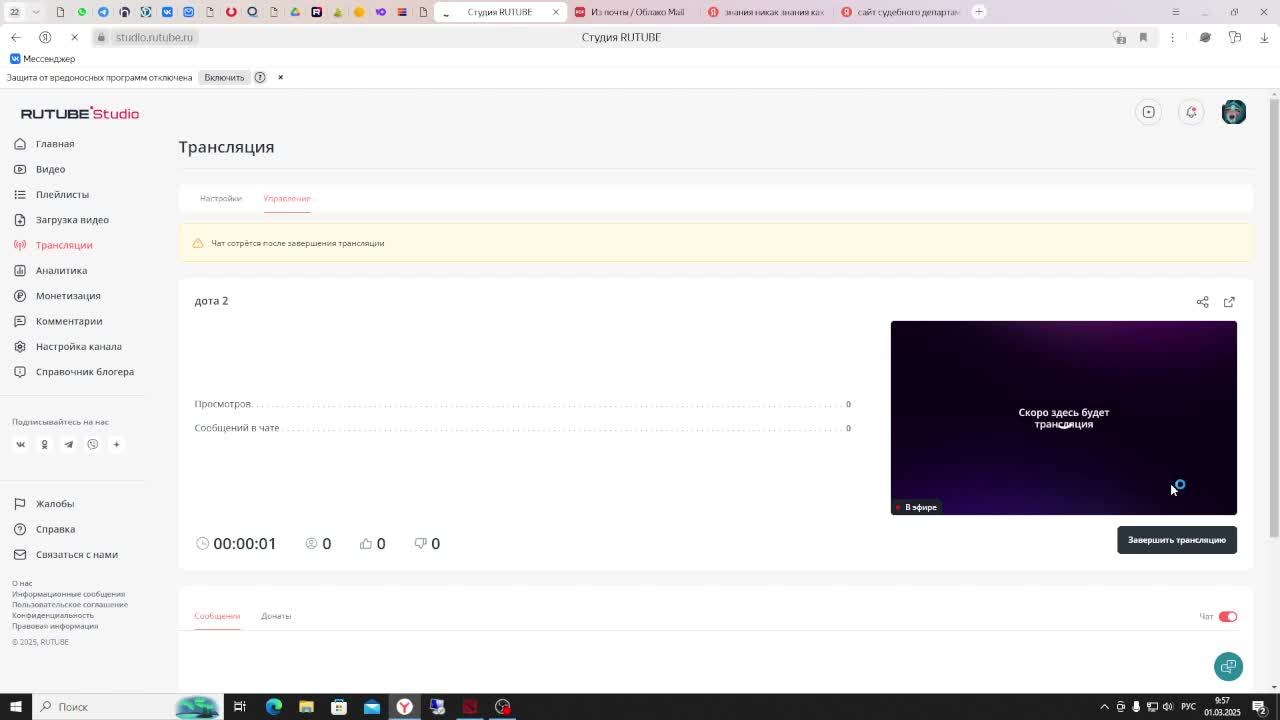This screenshot has width=1280, height=720.
Task: Launch Microsoft Edge from the taskbar
Action: point(273,707)
